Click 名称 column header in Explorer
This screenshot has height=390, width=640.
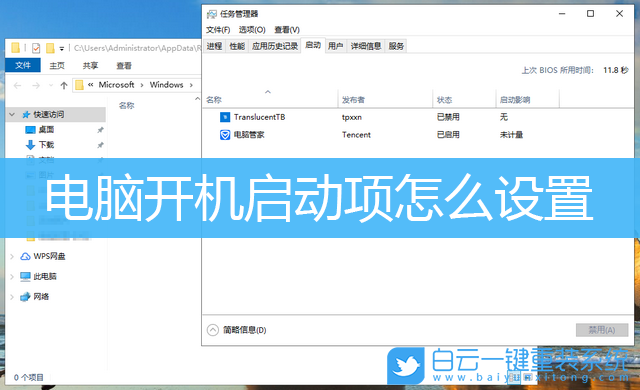click(x=127, y=106)
